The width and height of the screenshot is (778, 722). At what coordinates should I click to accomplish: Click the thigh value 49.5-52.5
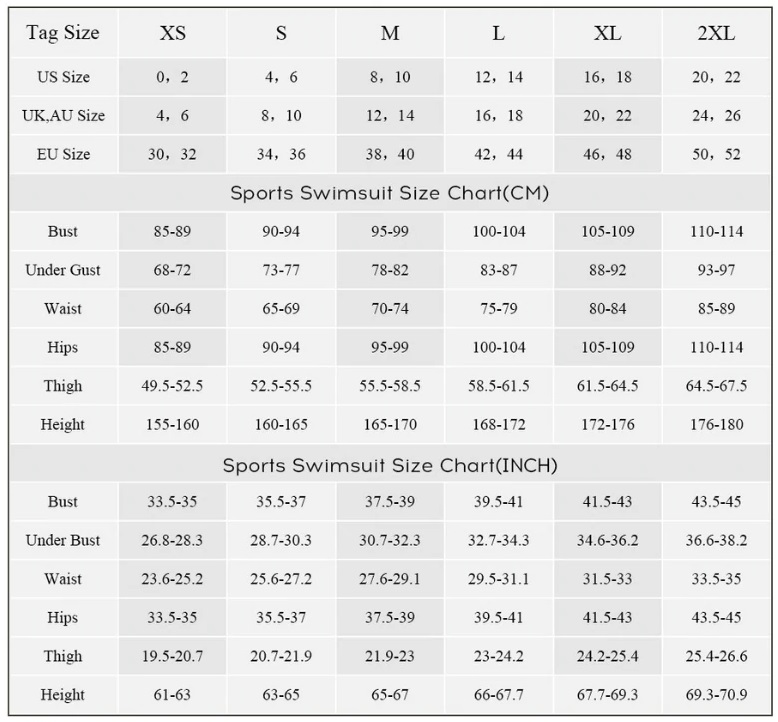(172, 386)
